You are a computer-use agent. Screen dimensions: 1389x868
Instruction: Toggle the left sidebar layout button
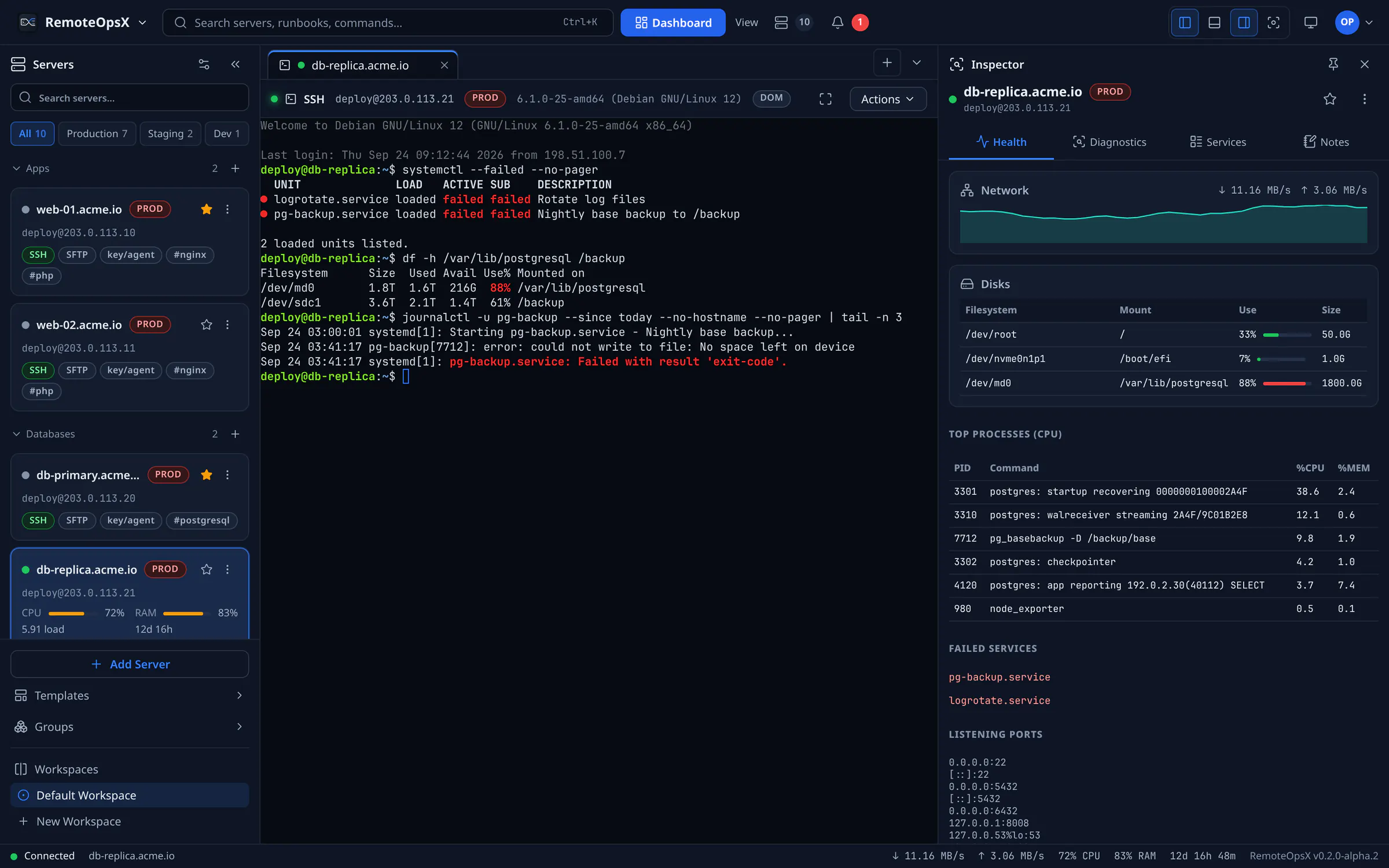[x=1184, y=23]
